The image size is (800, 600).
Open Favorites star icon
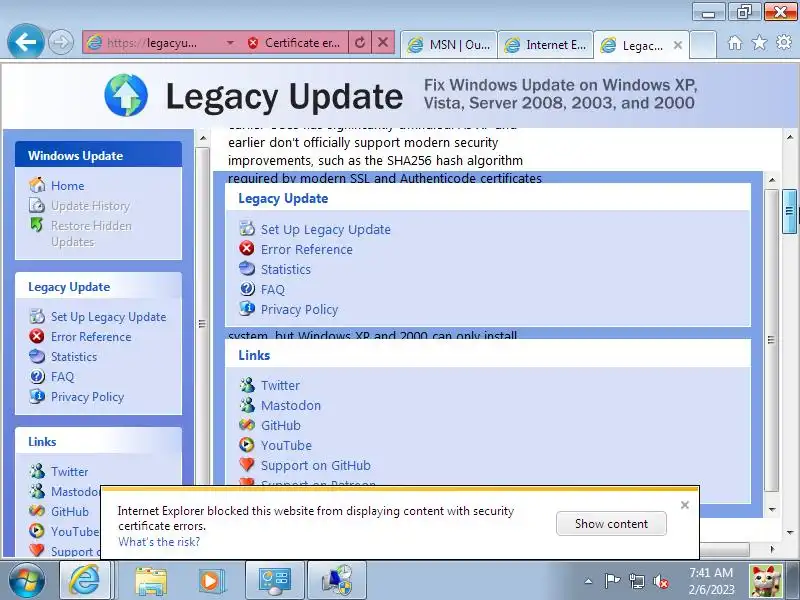759,43
